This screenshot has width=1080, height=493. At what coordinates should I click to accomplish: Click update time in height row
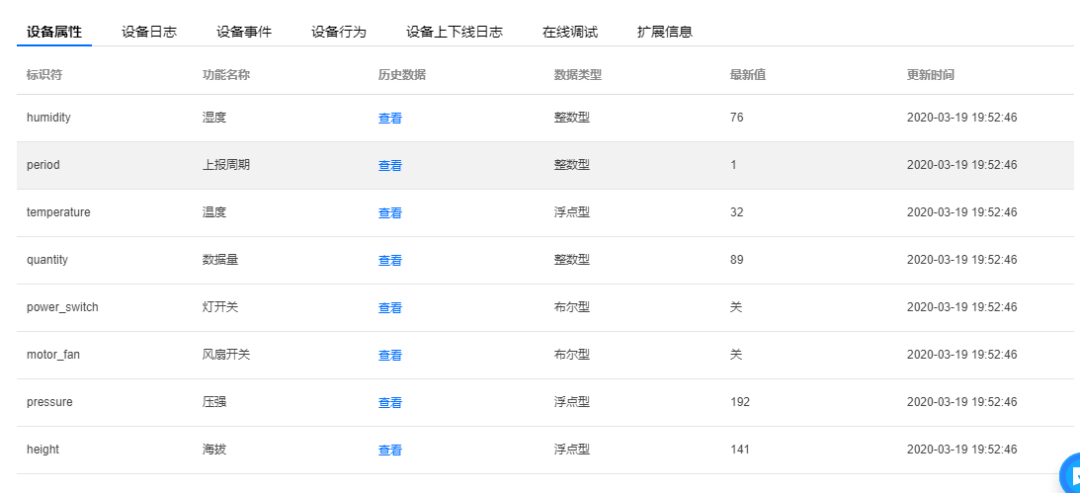click(962, 450)
